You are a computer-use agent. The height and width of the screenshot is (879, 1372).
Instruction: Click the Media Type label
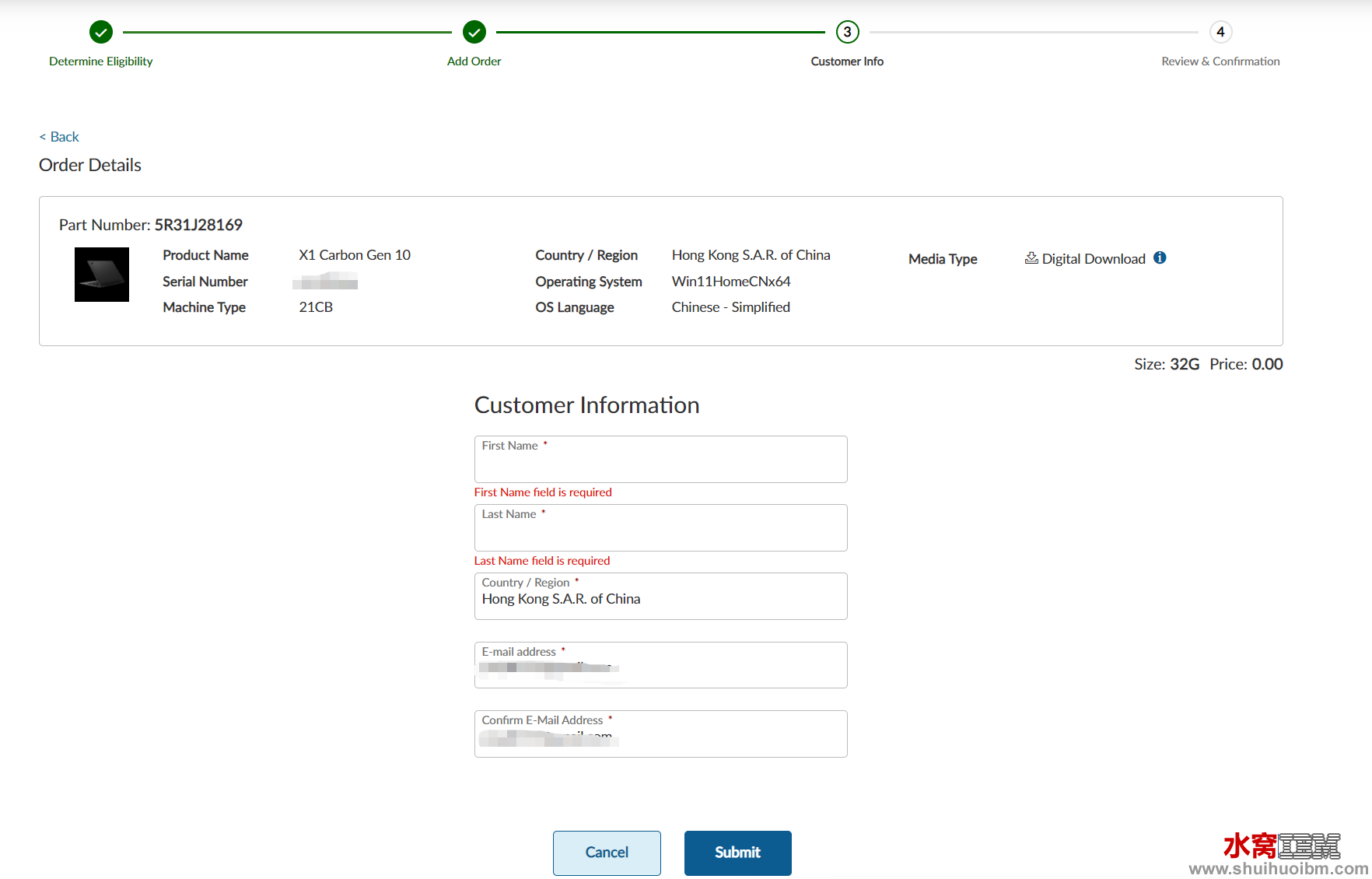coord(943,259)
